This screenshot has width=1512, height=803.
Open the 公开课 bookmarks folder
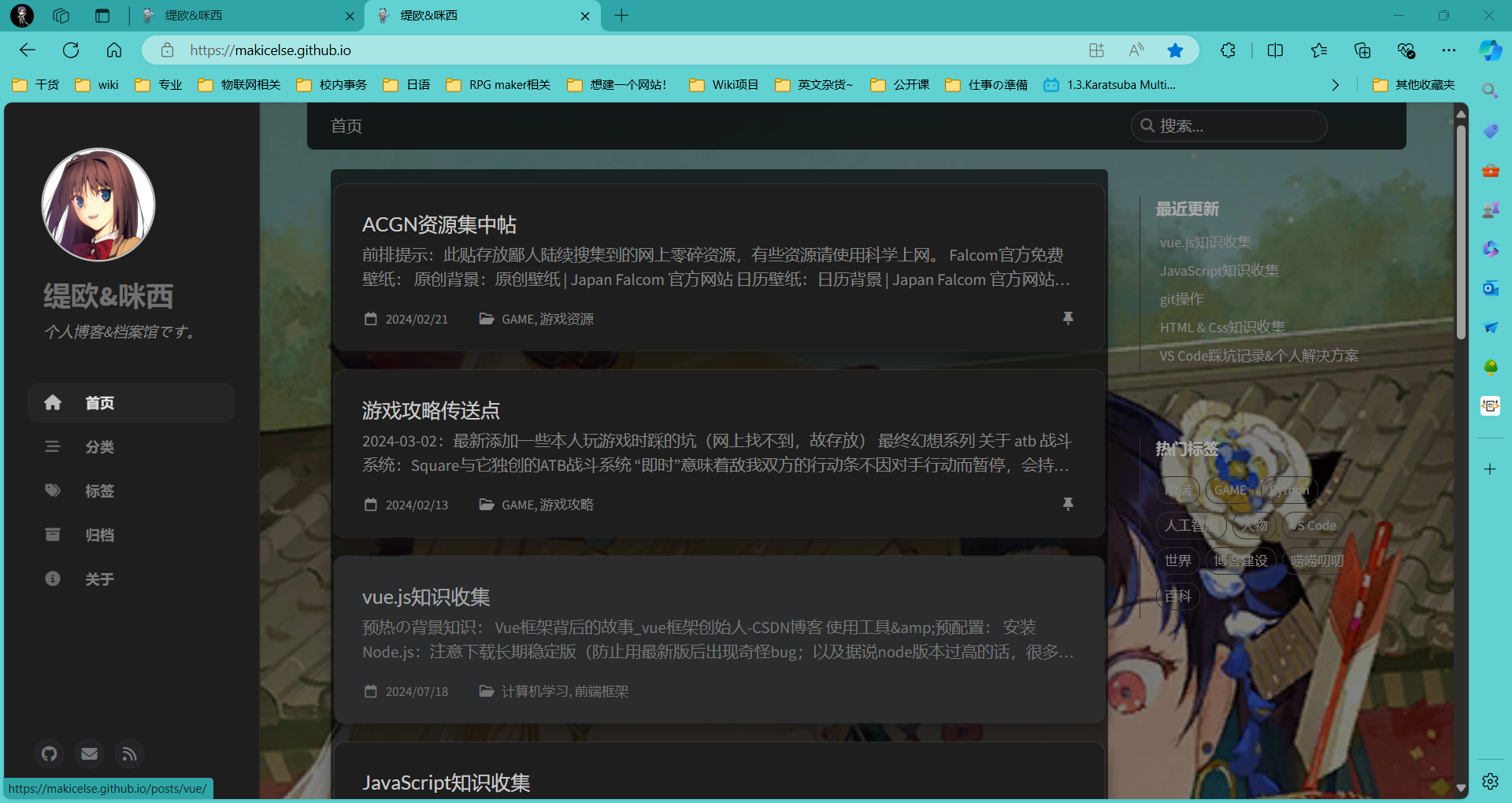tap(900, 85)
